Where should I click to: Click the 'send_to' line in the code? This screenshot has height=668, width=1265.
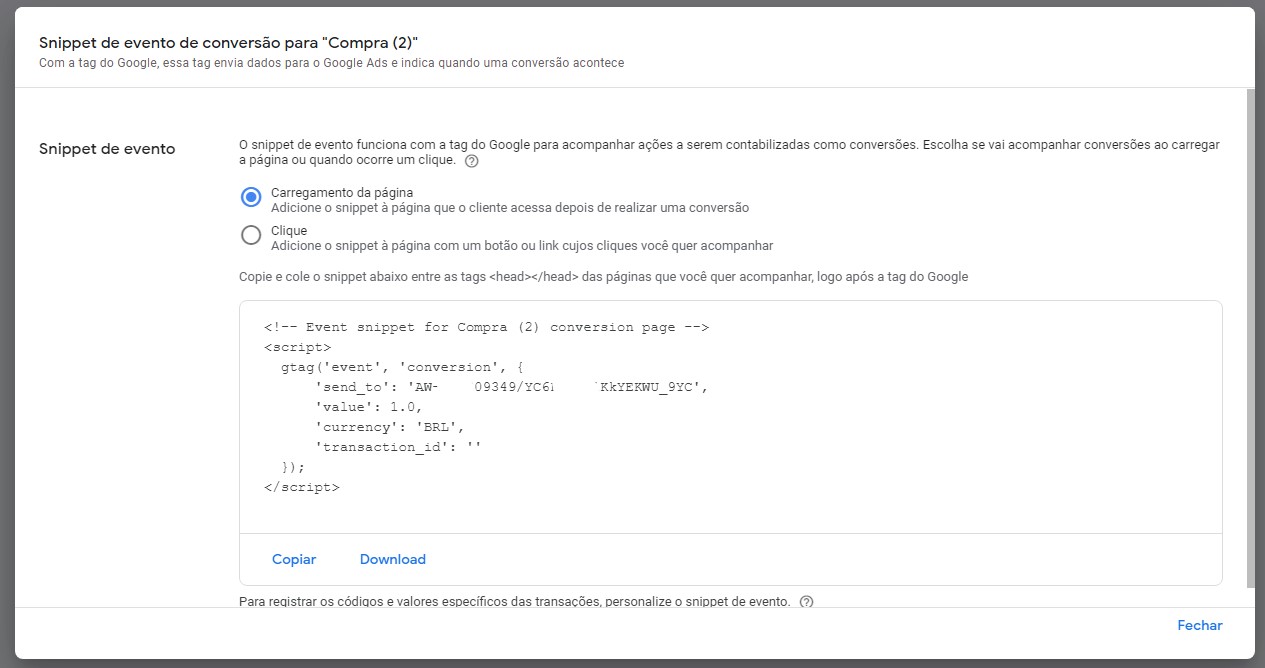512,387
